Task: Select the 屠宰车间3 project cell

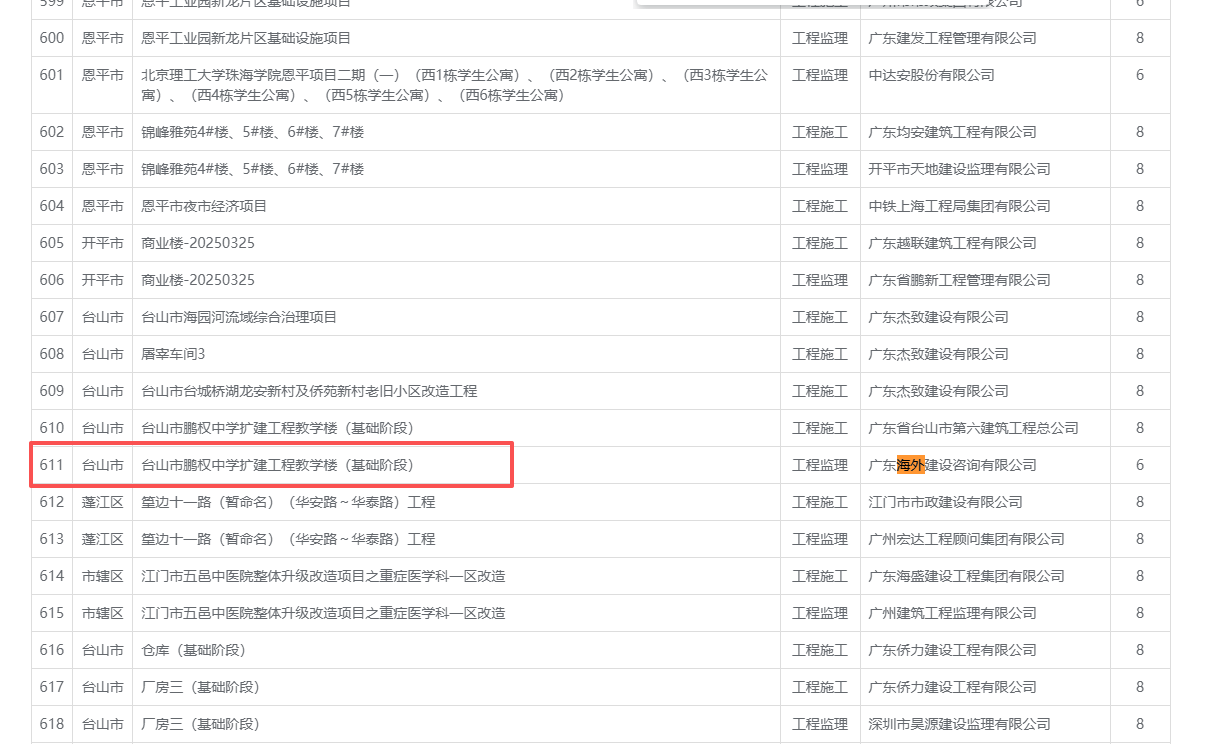Action: pyautogui.click(x=166, y=354)
